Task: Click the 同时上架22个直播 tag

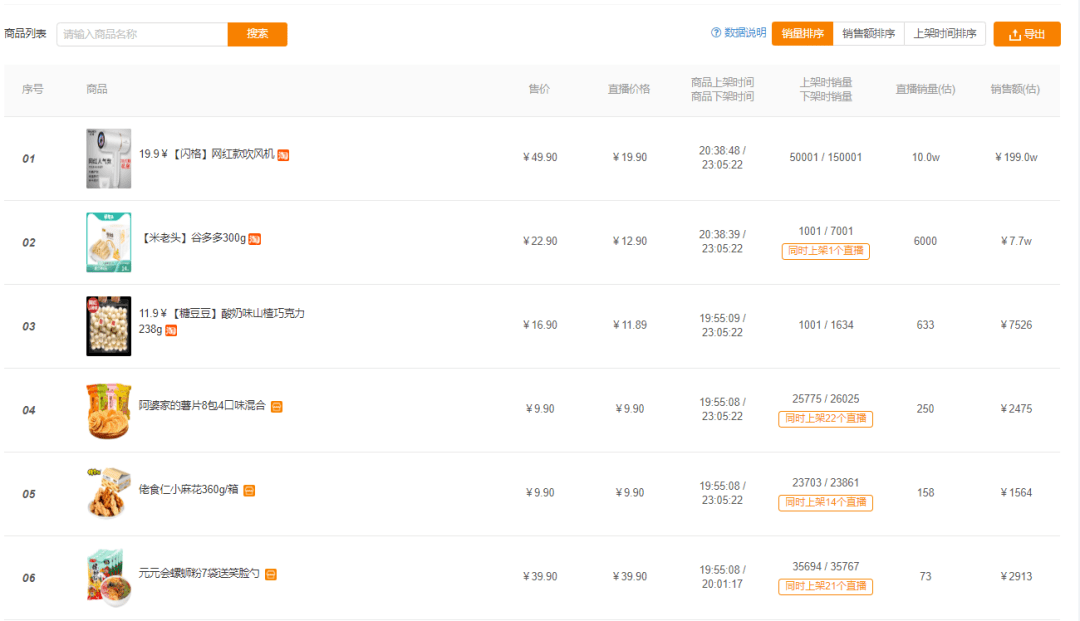Action: [825, 419]
